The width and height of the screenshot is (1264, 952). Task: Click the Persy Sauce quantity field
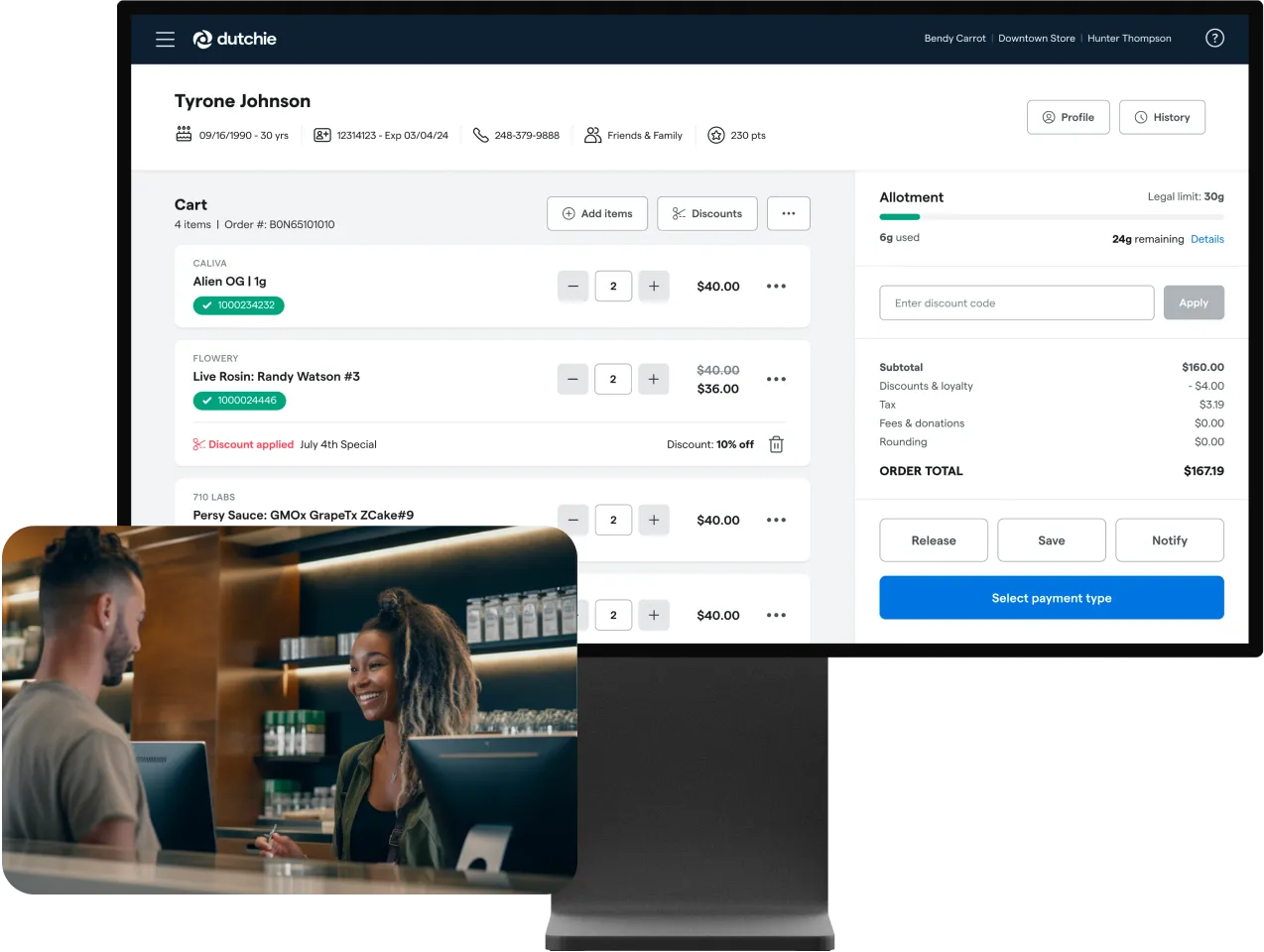pos(613,520)
